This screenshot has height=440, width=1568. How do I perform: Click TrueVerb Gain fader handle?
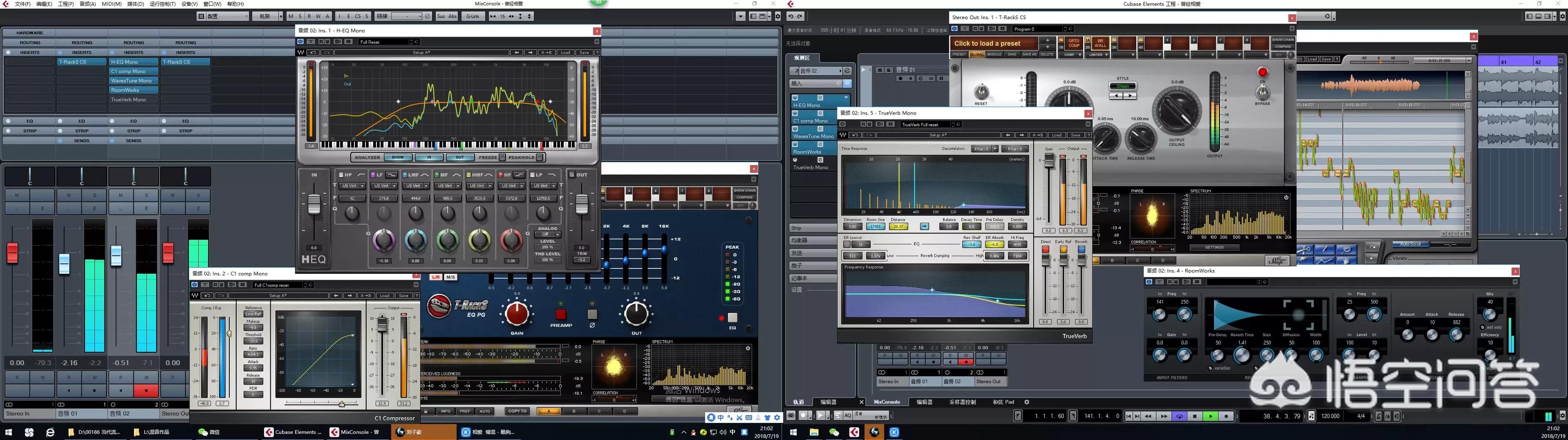click(x=1049, y=160)
